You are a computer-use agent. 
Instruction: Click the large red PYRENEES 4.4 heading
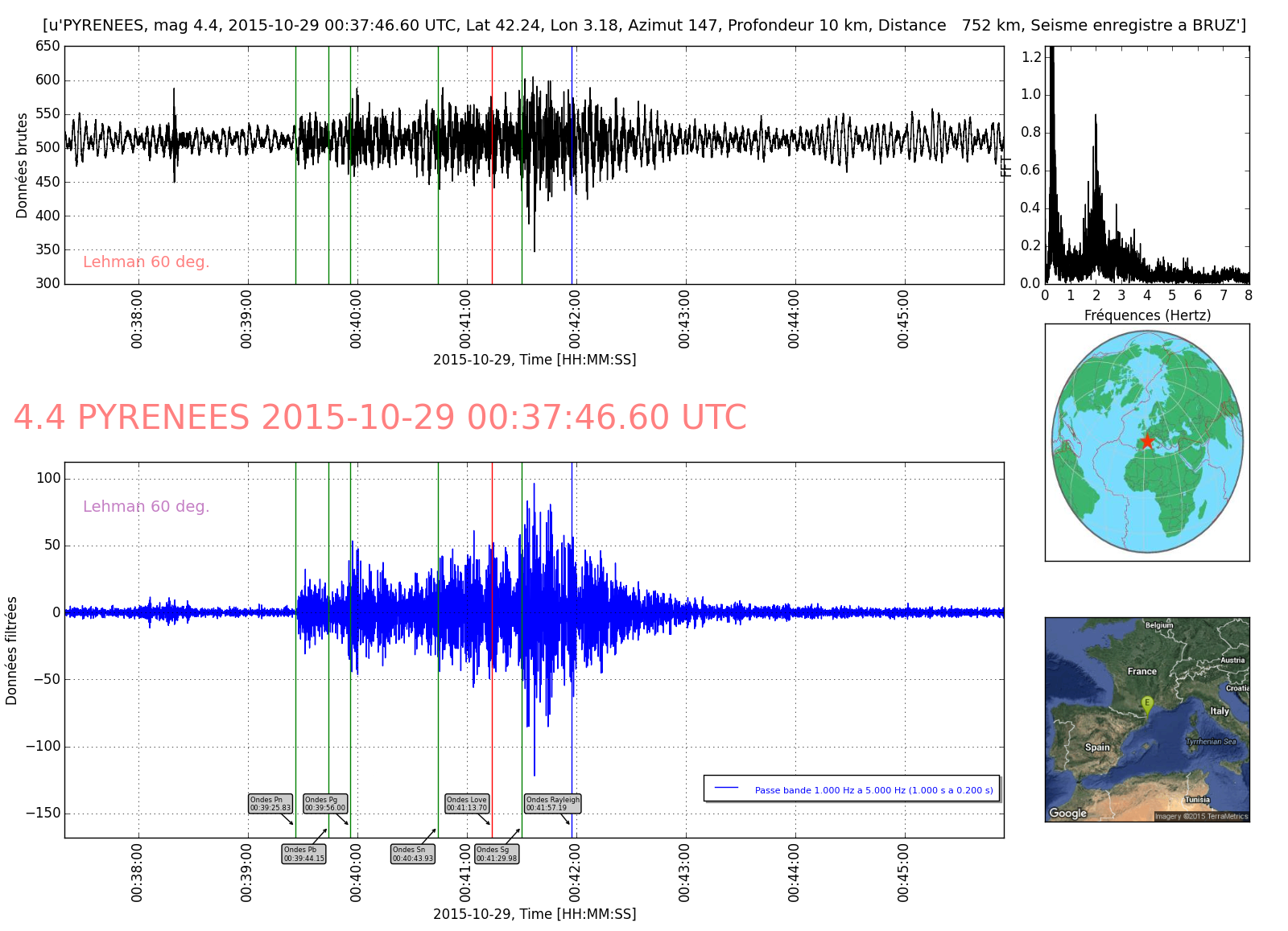[x=380, y=418]
